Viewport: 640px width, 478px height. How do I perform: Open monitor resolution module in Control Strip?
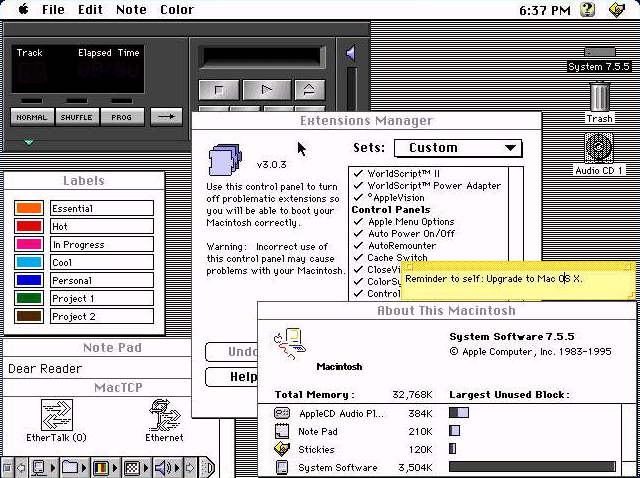point(136,468)
